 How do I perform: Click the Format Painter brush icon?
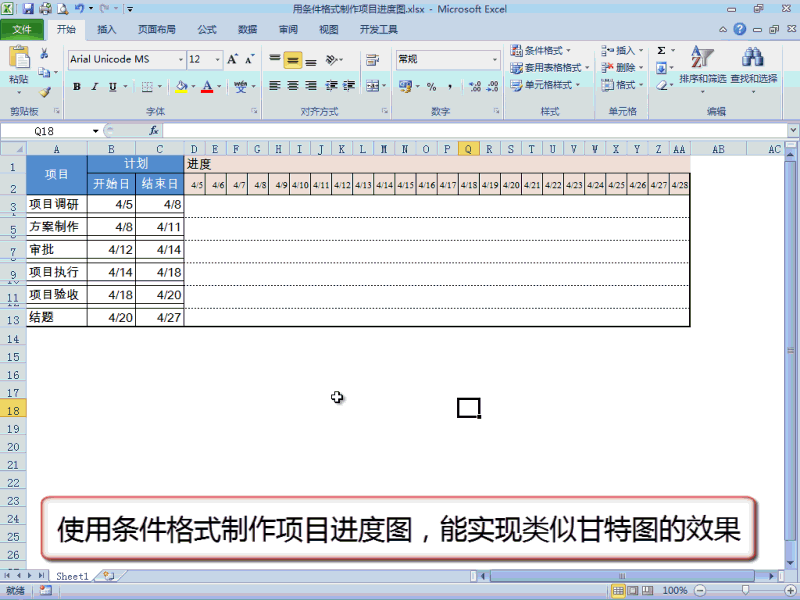pyautogui.click(x=44, y=90)
